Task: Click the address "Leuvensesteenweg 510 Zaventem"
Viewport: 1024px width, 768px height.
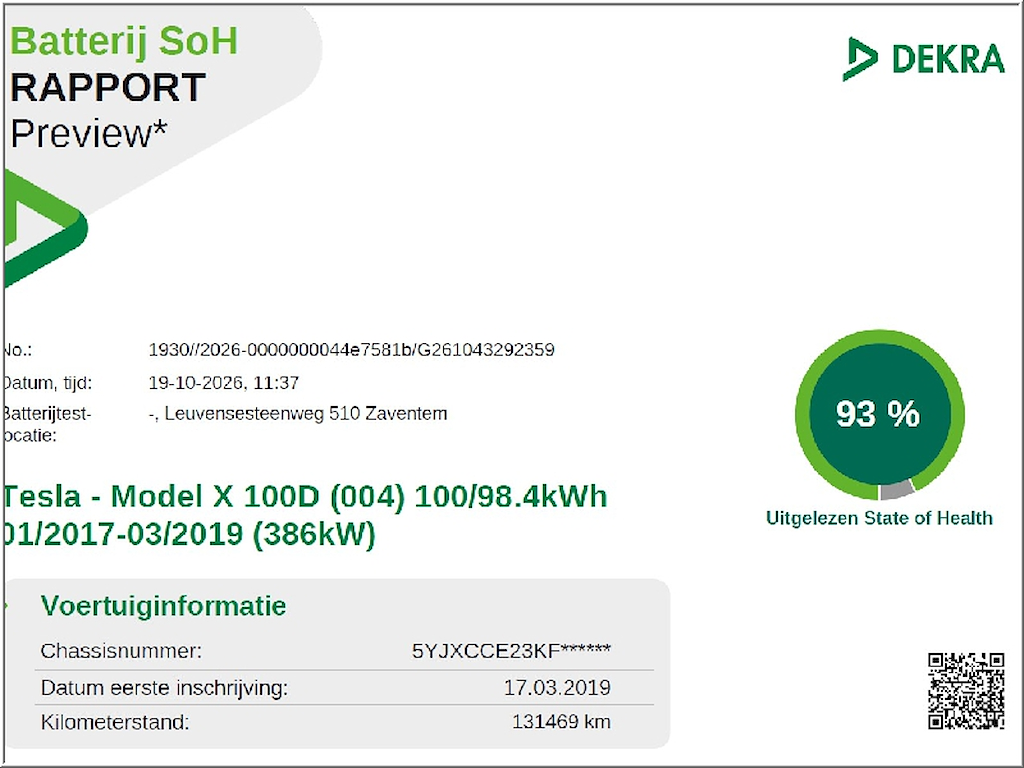Action: [x=306, y=414]
